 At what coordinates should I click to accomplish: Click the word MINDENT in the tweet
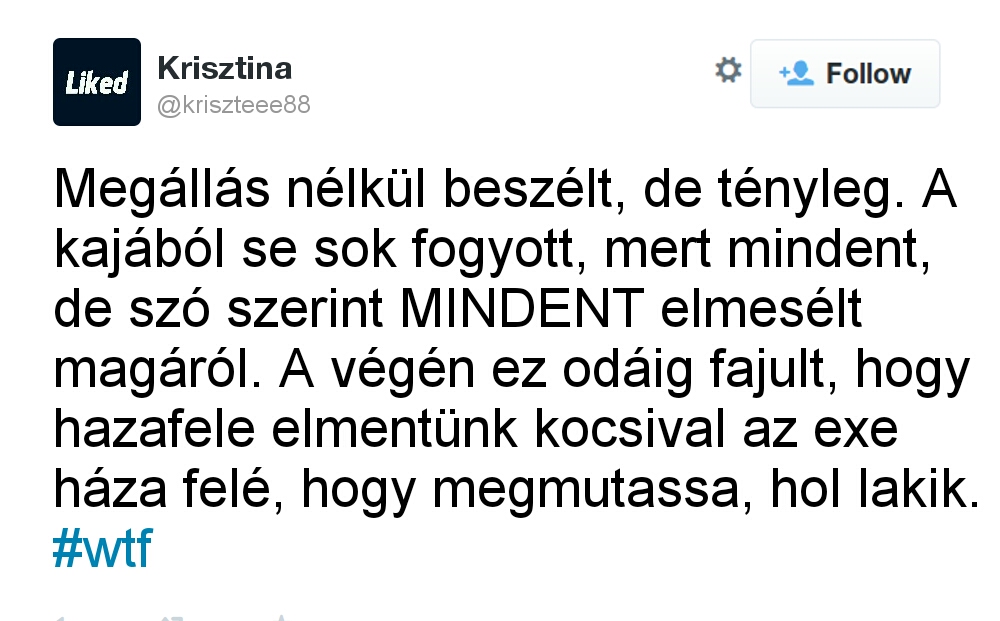tap(522, 309)
